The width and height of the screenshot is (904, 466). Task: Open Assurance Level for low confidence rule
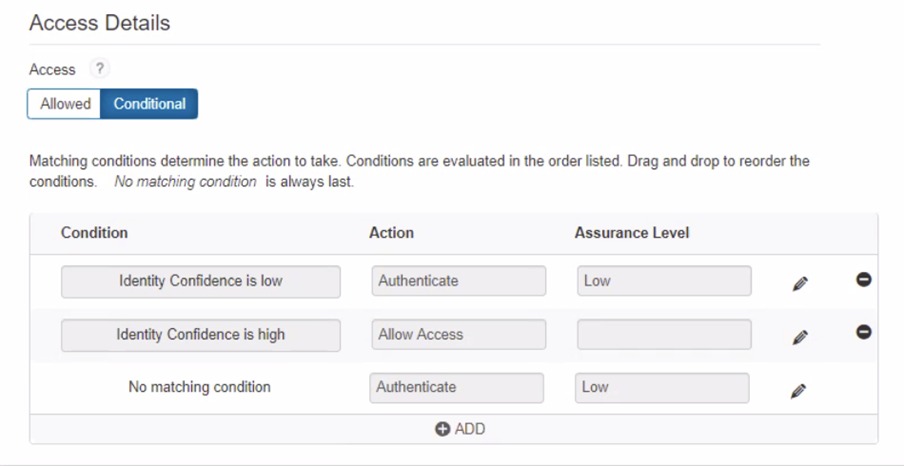point(663,281)
